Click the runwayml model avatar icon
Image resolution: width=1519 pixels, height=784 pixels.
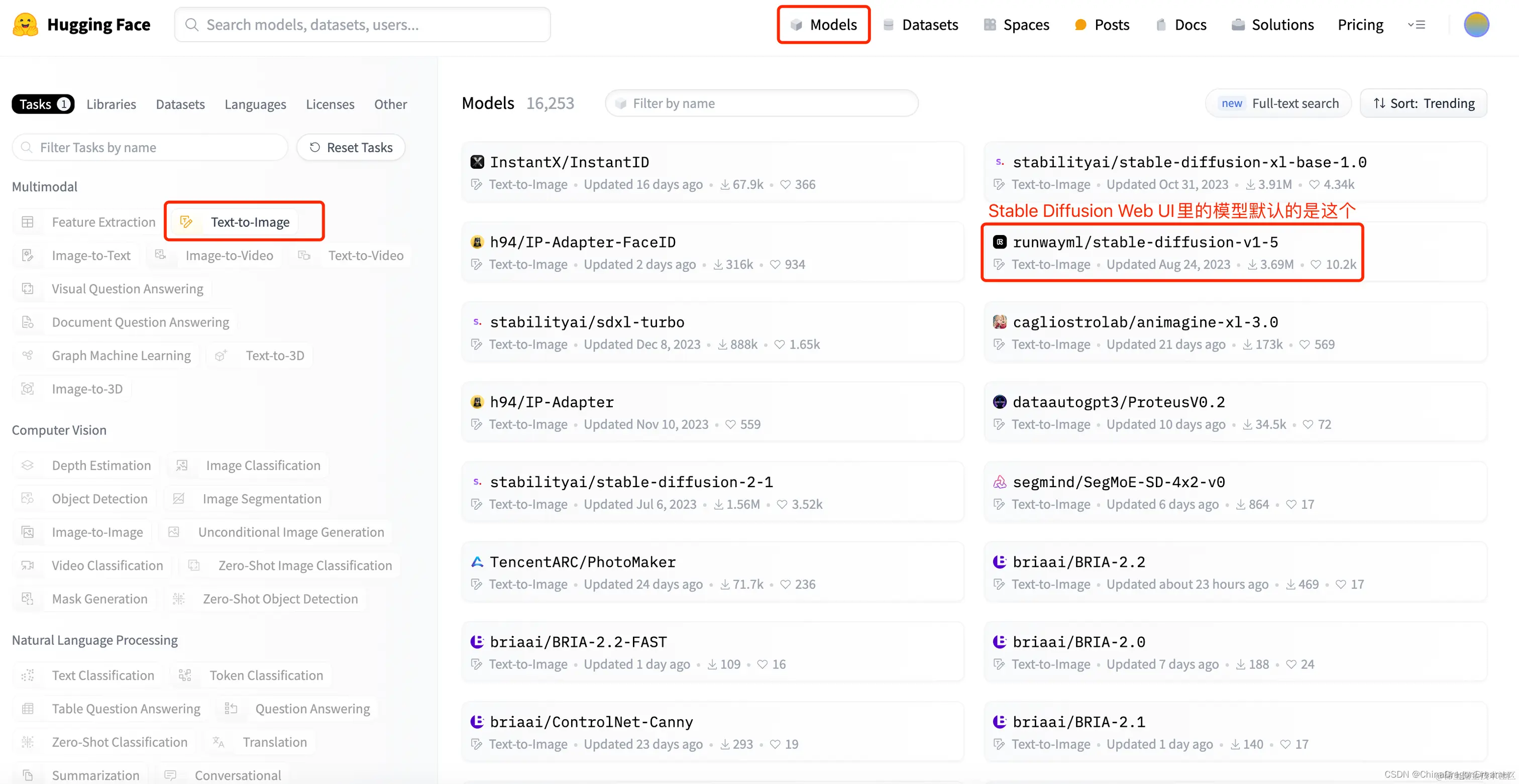(1000, 242)
